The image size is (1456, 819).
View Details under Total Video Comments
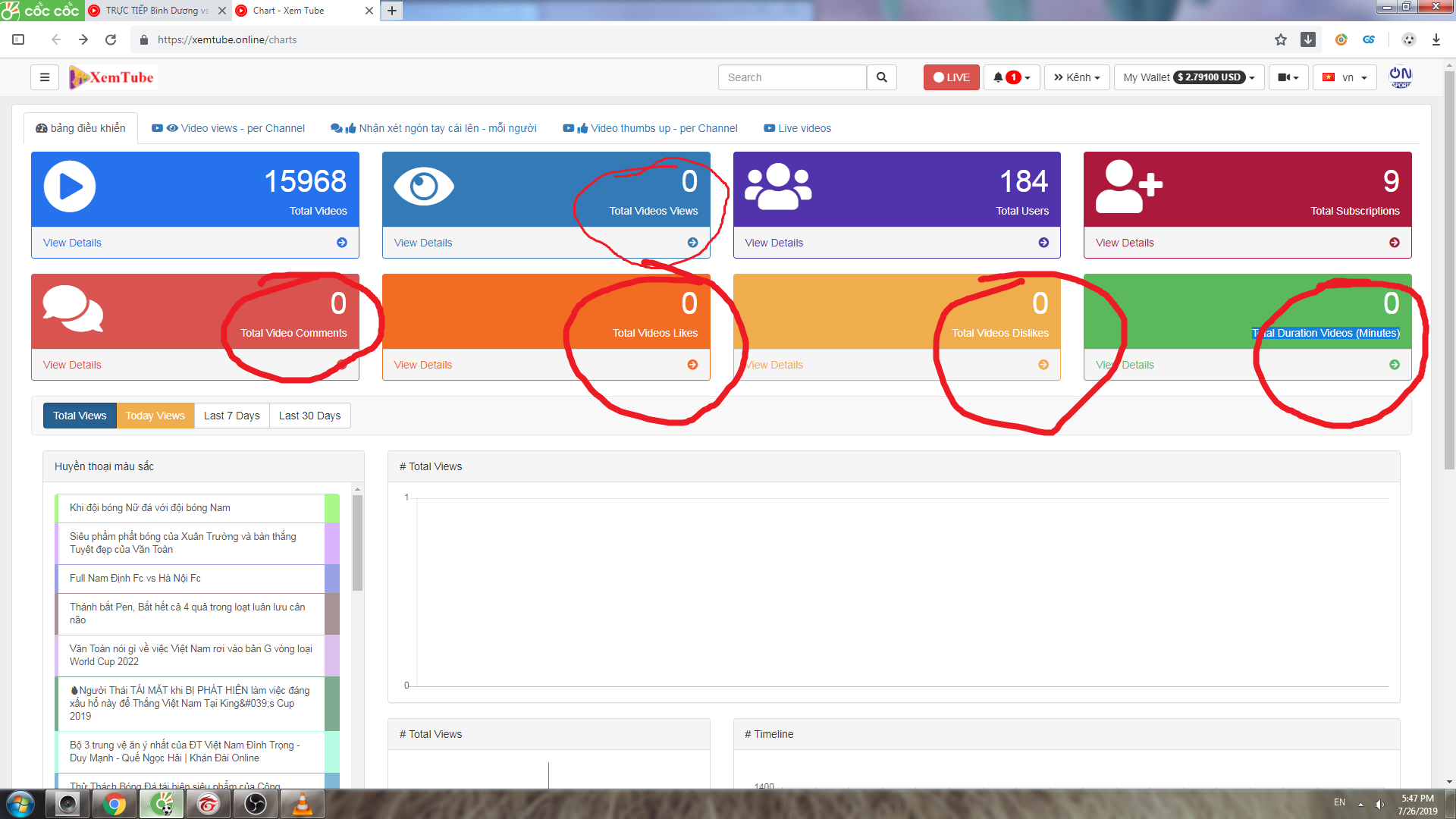tap(72, 365)
